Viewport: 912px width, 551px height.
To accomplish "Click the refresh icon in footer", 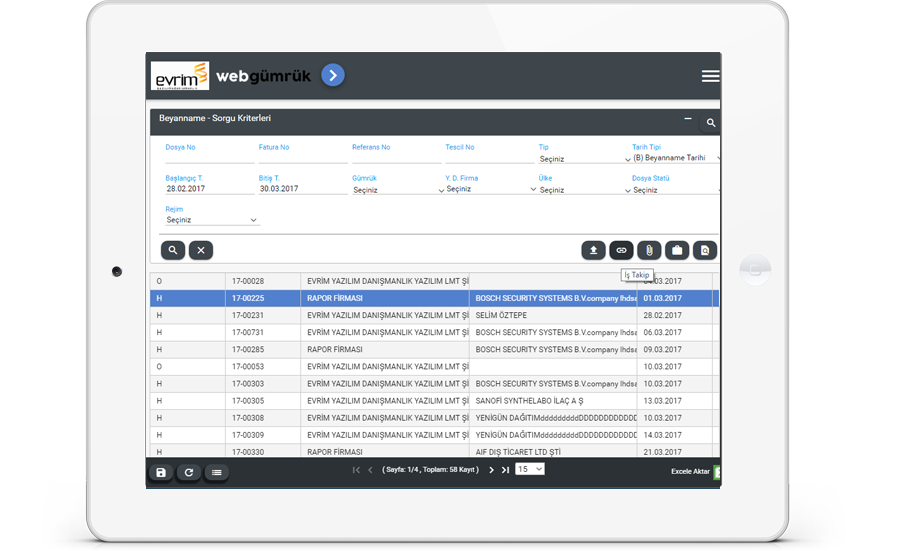I will 187,472.
